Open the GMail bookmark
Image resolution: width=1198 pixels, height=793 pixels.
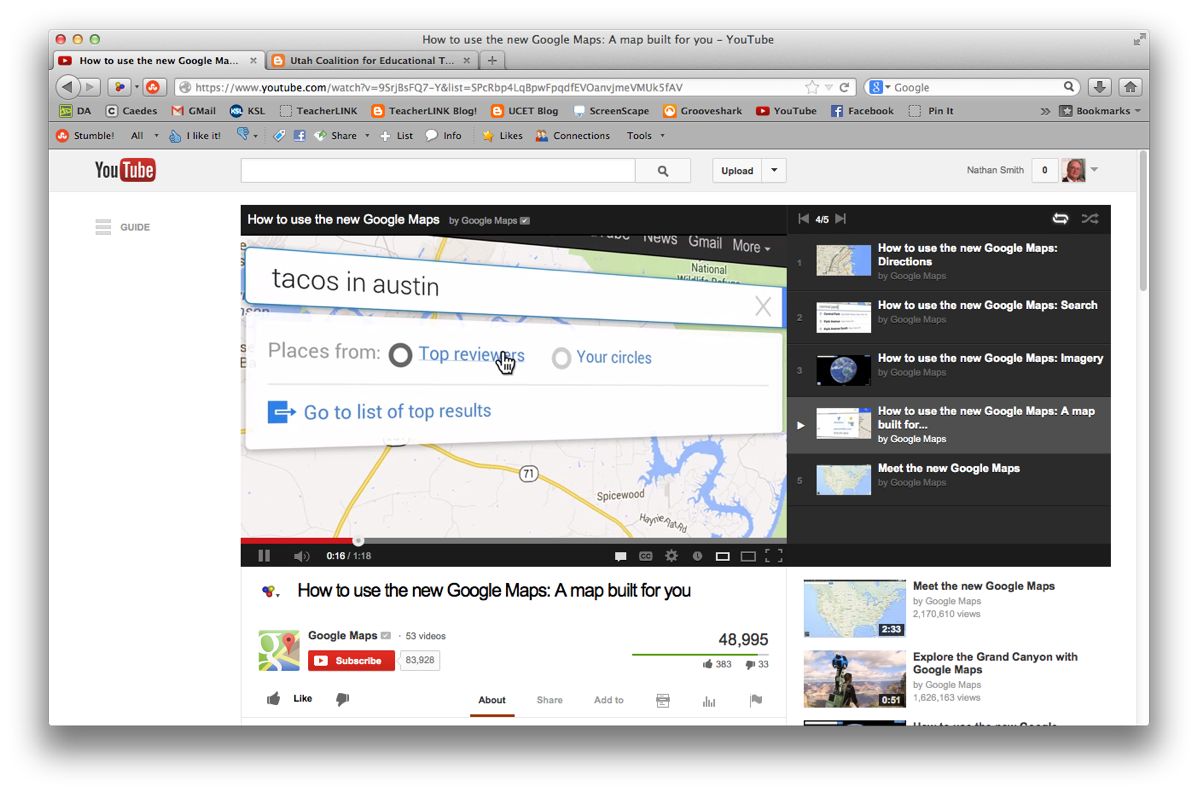193,111
